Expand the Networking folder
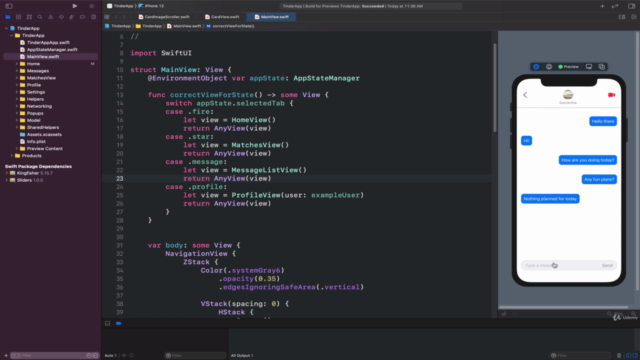 pos(17,106)
